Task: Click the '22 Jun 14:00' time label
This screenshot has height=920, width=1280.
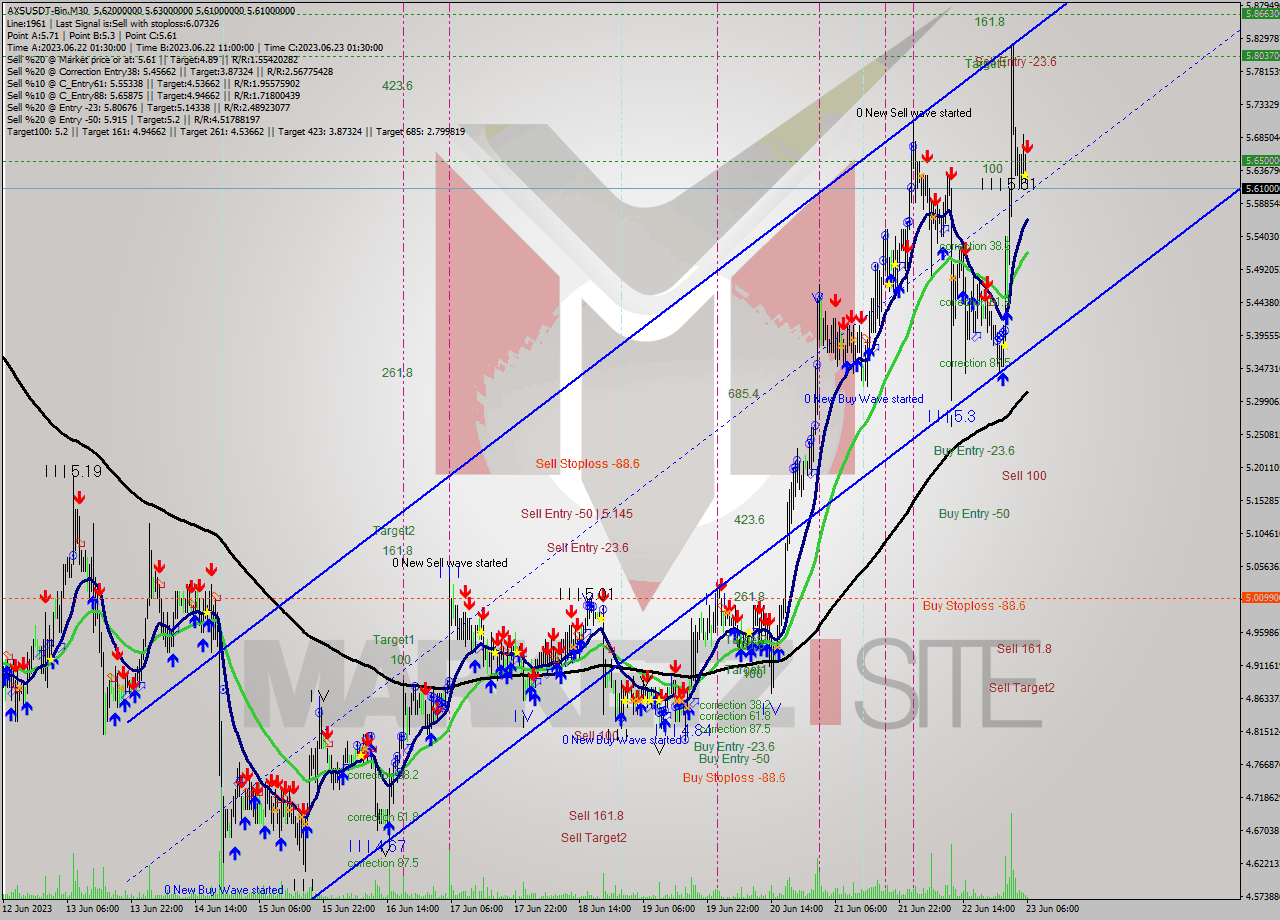Action: pyautogui.click(x=988, y=909)
